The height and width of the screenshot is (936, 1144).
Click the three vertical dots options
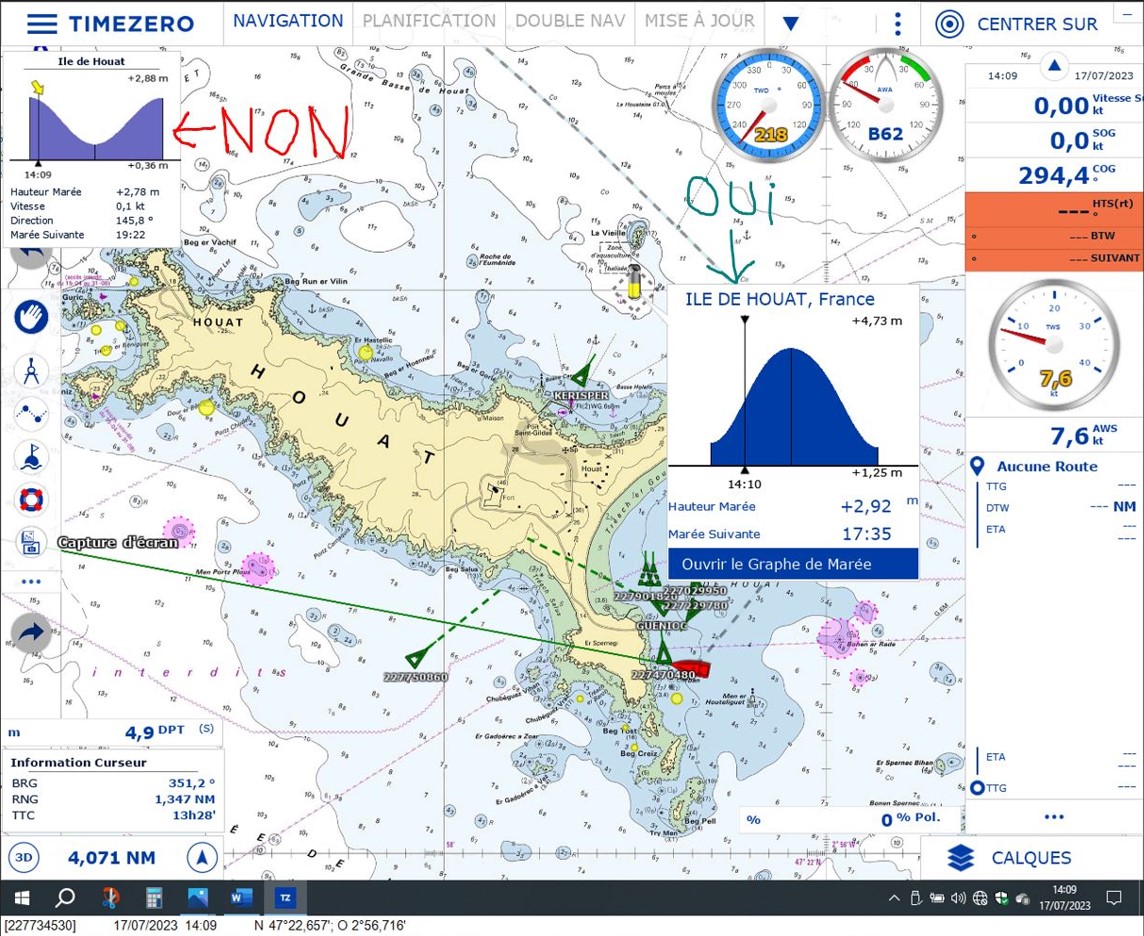coord(897,23)
